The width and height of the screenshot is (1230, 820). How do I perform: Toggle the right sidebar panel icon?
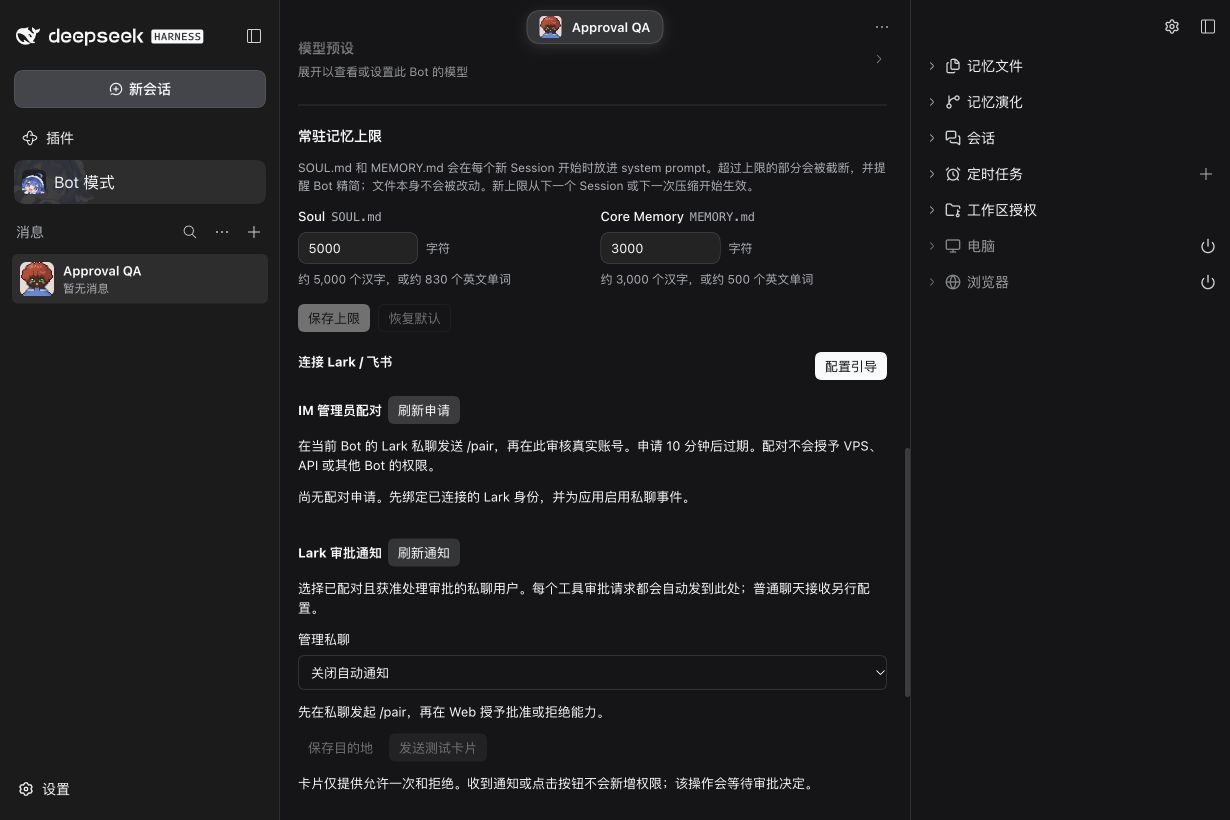[1208, 27]
